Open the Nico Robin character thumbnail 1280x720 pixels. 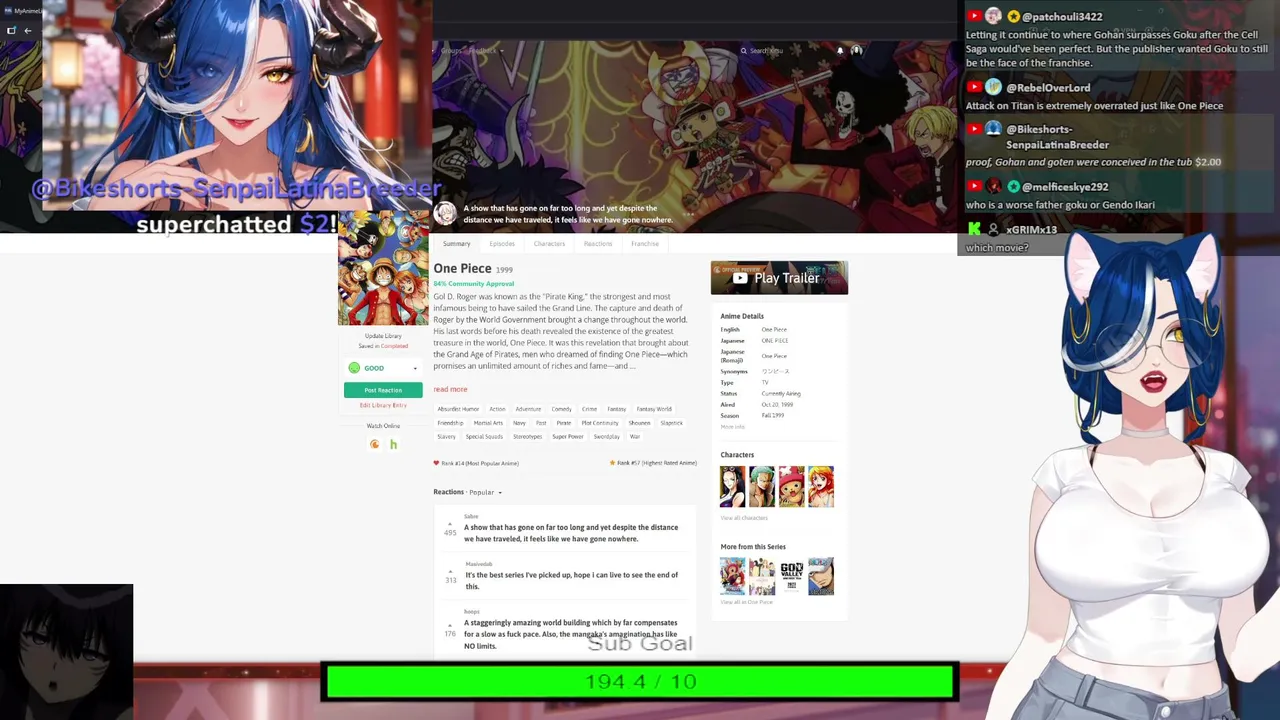click(733, 487)
